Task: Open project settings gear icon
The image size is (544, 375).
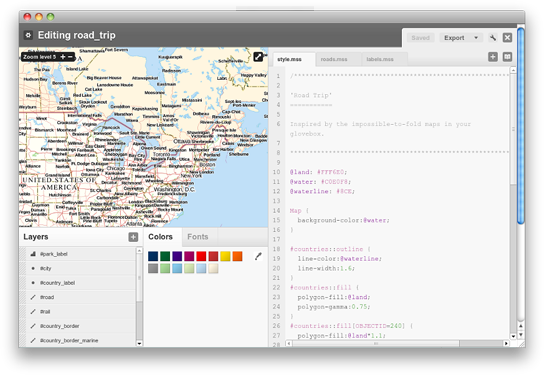Action: (x=28, y=35)
